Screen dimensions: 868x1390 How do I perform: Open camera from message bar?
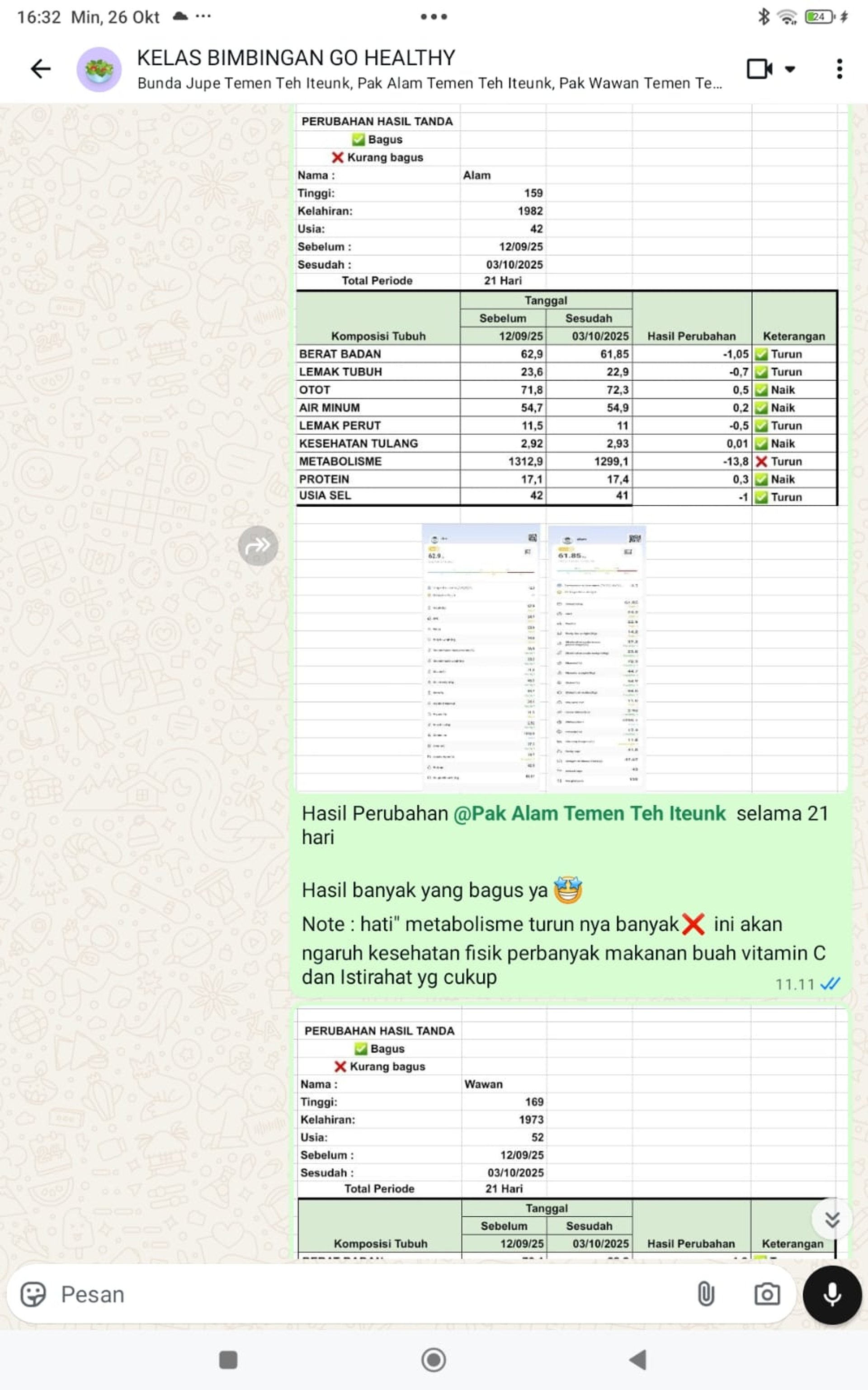coord(766,1295)
